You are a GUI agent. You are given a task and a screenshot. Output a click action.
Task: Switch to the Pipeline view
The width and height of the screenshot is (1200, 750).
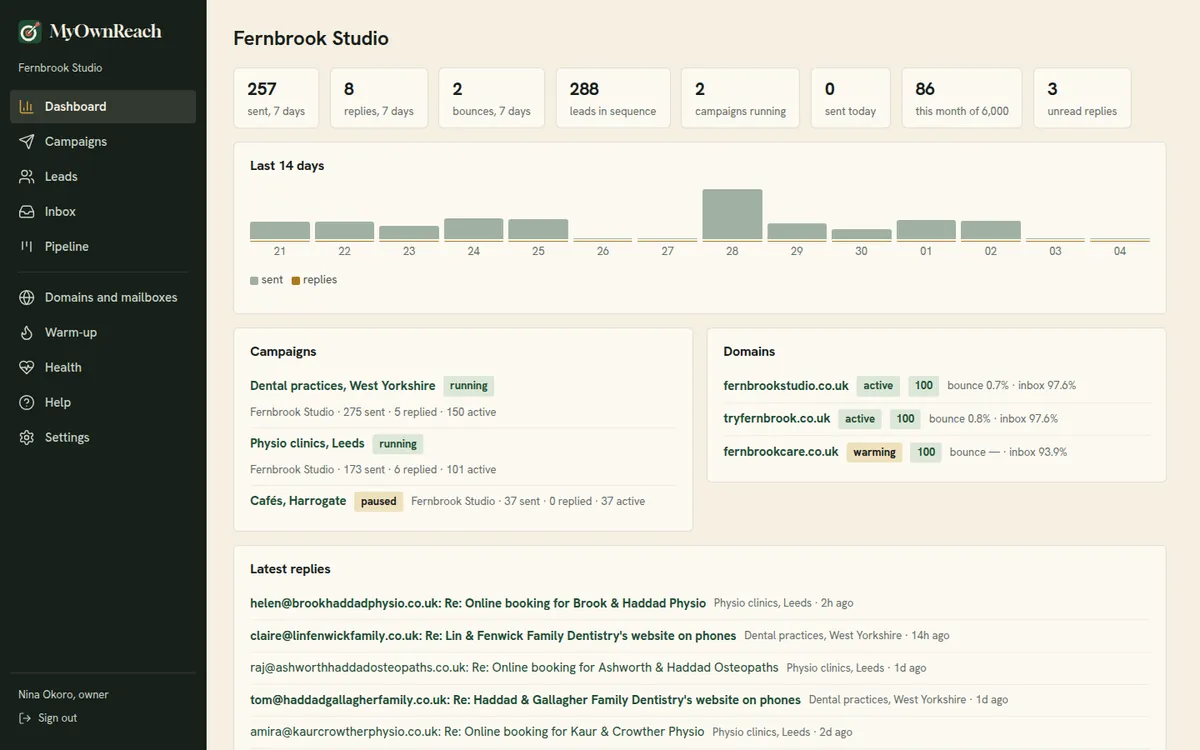tap(103, 246)
